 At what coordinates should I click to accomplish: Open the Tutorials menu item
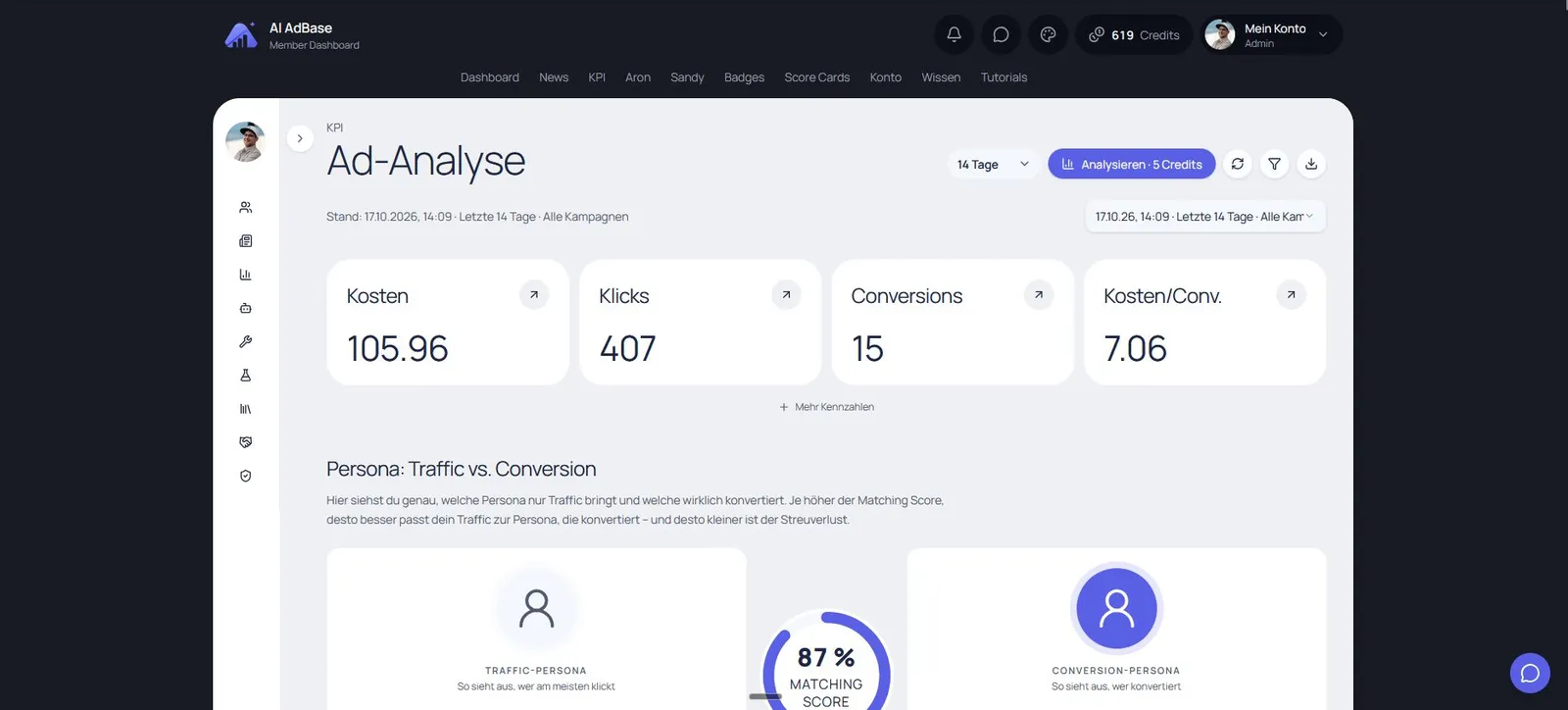[x=1004, y=77]
